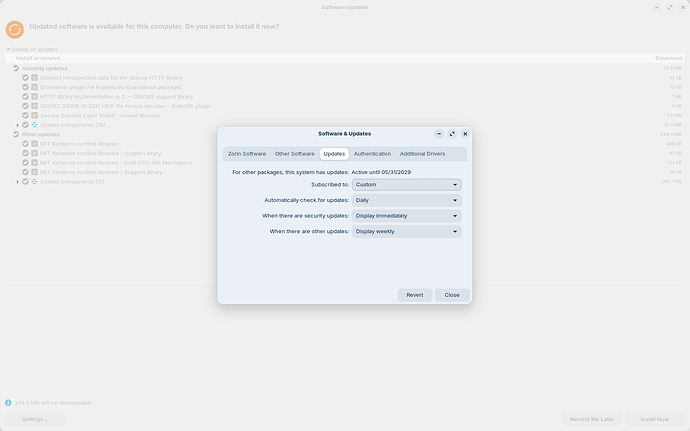
Task: Click package icon beside GObject introspection data
Action: click(x=34, y=77)
